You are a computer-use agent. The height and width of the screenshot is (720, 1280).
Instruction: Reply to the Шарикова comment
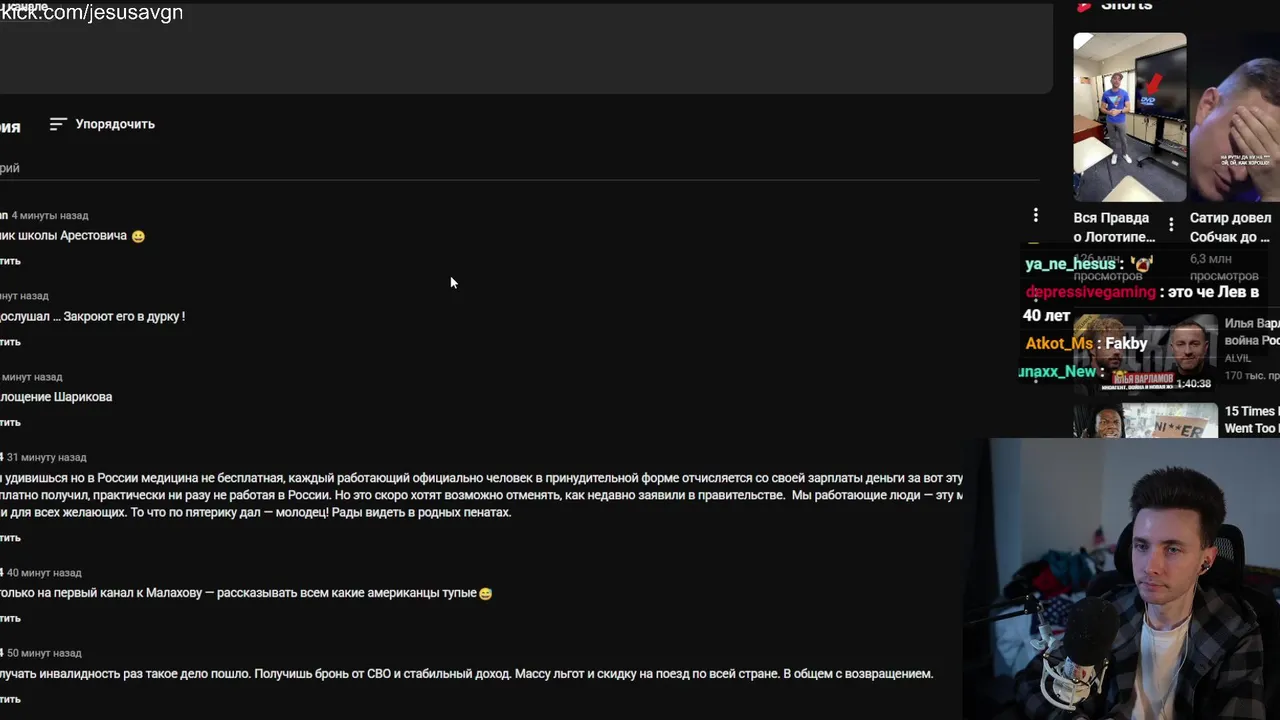pyautogui.click(x=10, y=422)
